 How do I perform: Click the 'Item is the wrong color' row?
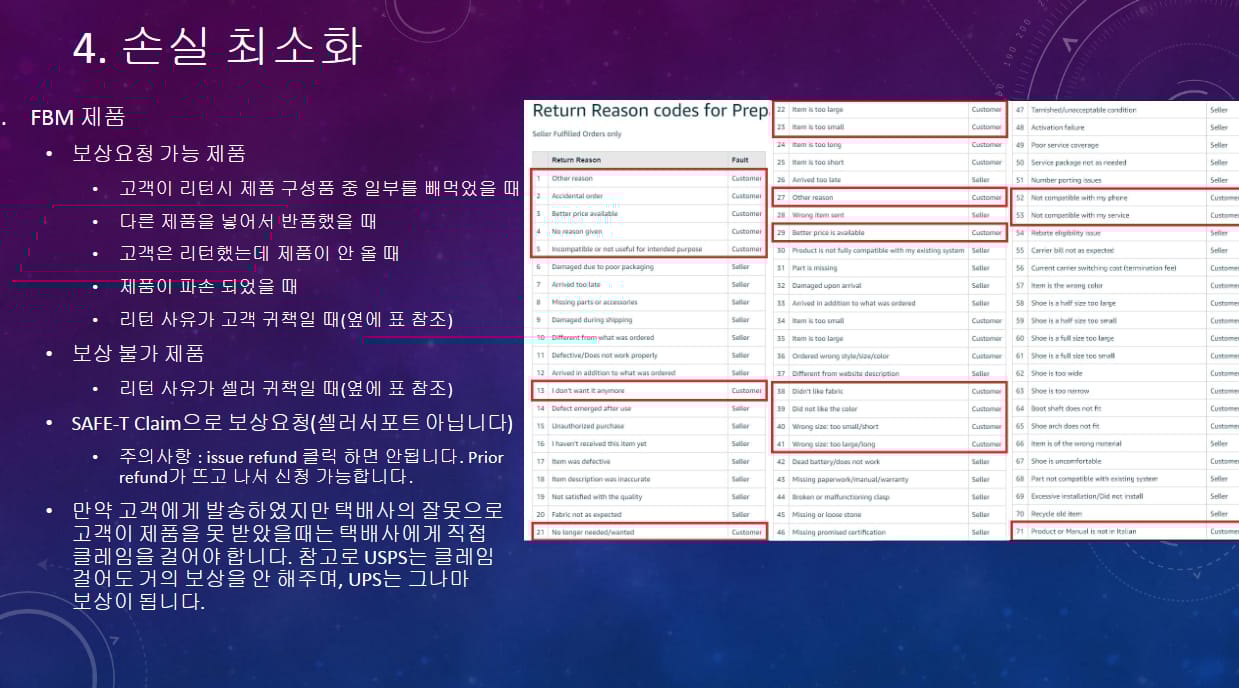(x=1125, y=285)
